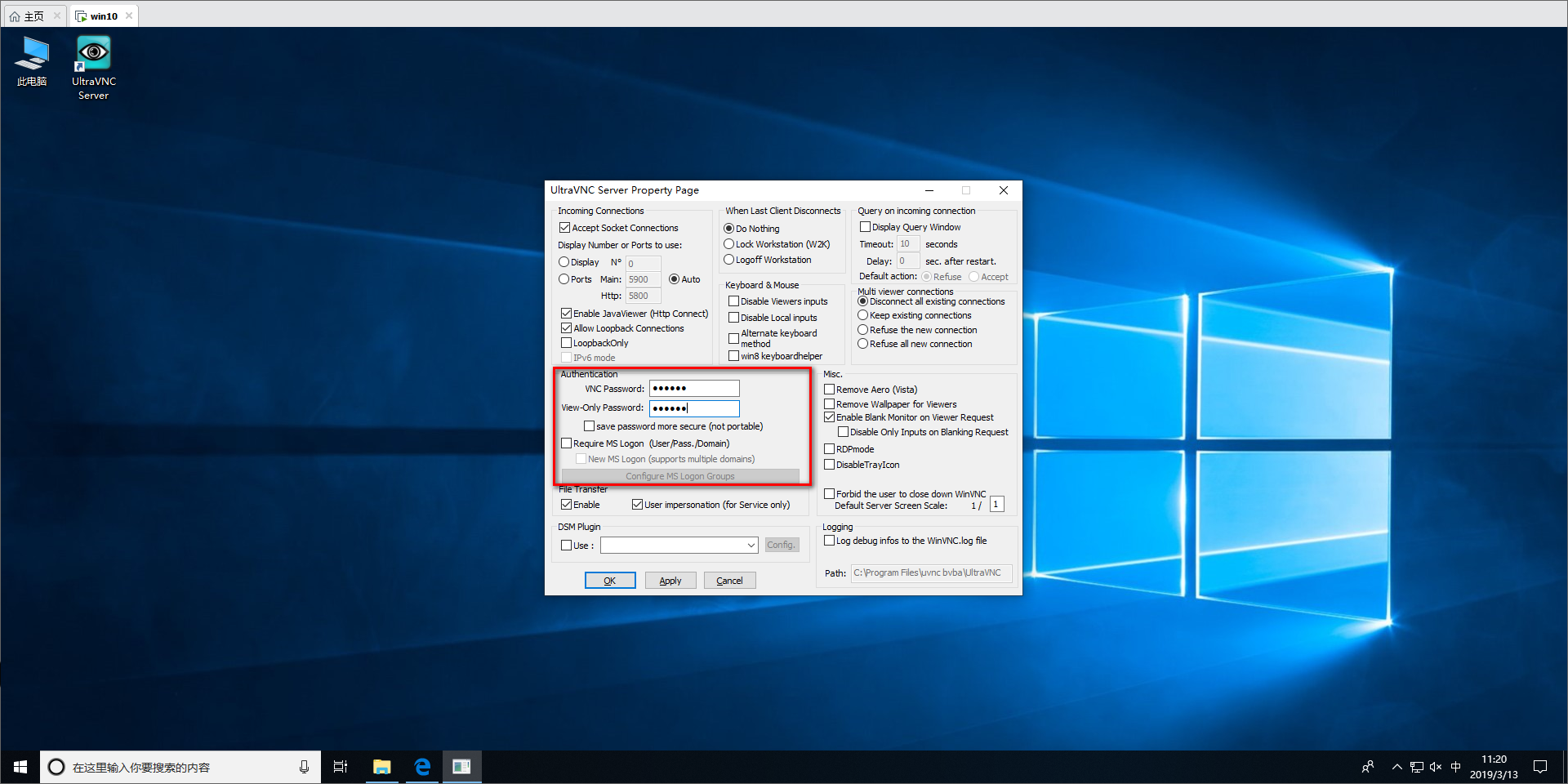Open the Action Center notification icon
Image resolution: width=1568 pixels, height=784 pixels.
click(x=1540, y=767)
